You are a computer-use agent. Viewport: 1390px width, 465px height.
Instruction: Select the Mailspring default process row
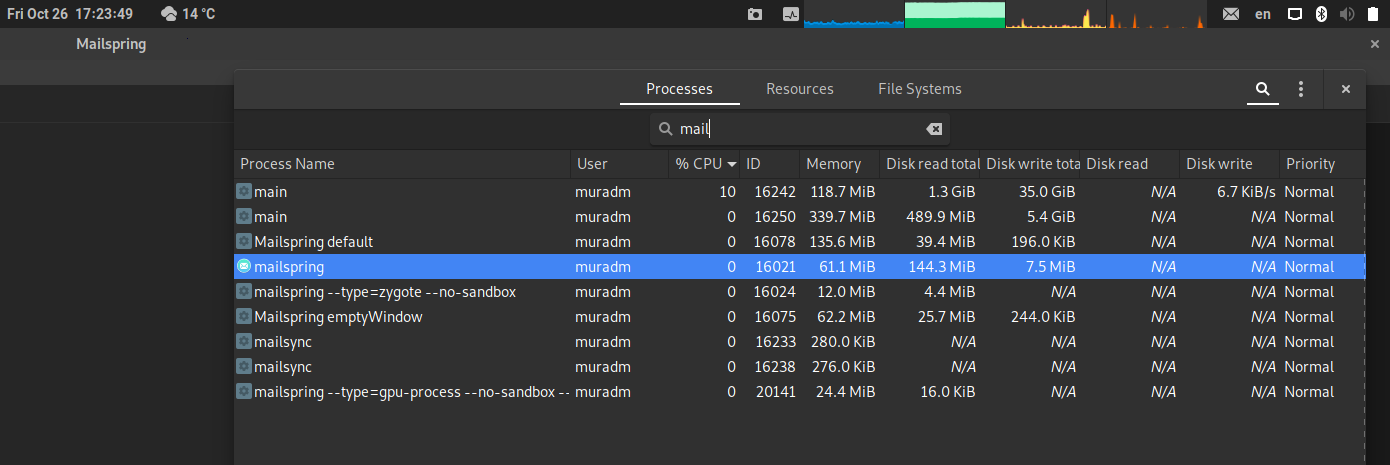[x=800, y=241]
